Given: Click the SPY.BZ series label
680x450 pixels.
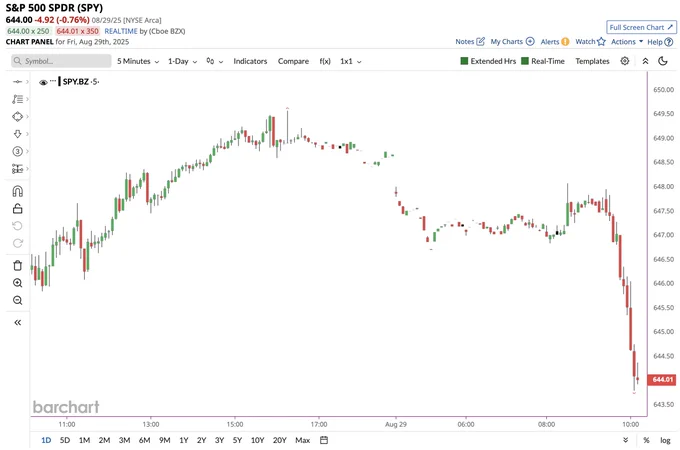Looking at the screenshot, I should (x=75, y=82).
